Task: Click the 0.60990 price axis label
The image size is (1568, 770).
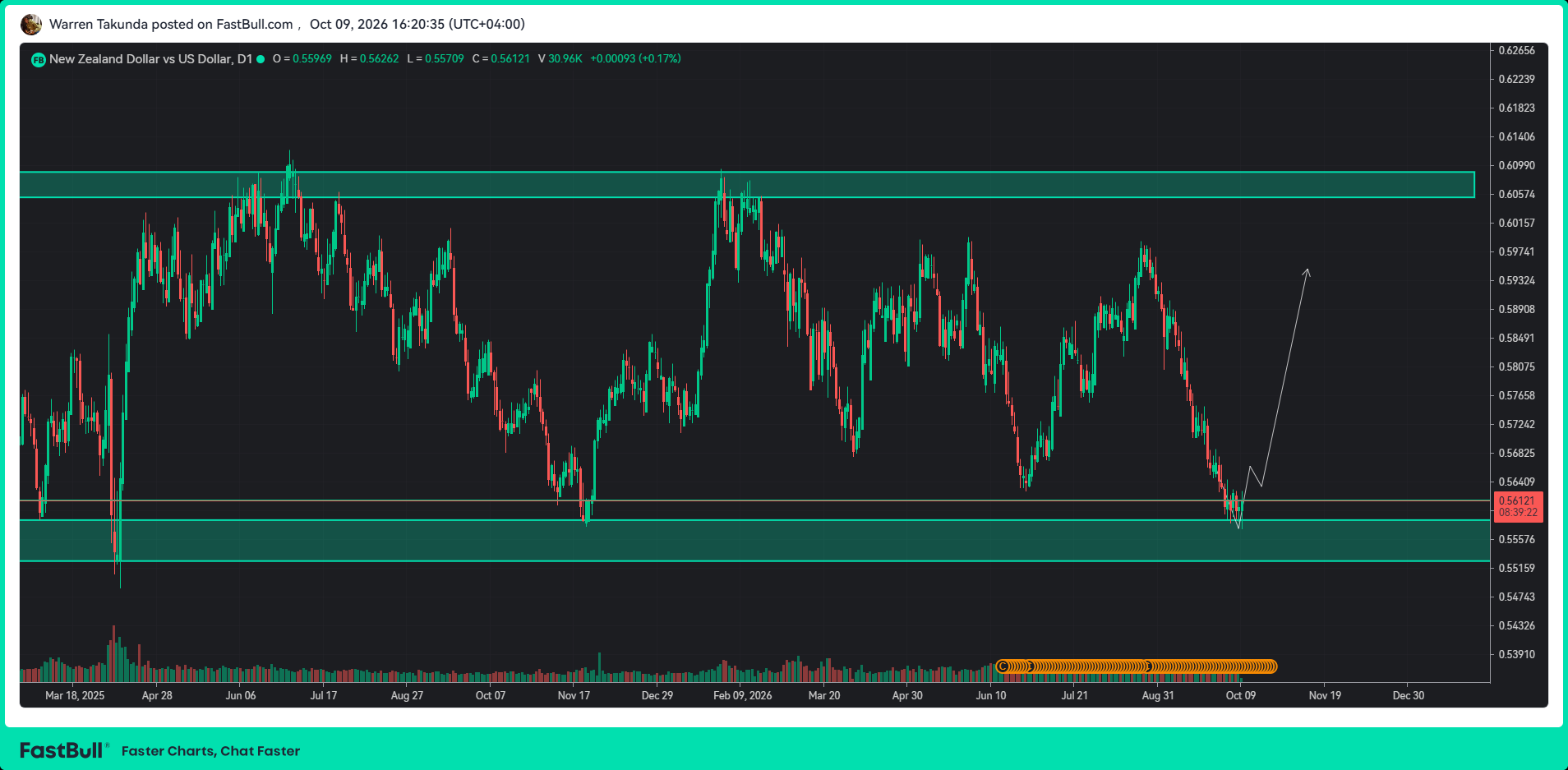Action: (1516, 165)
